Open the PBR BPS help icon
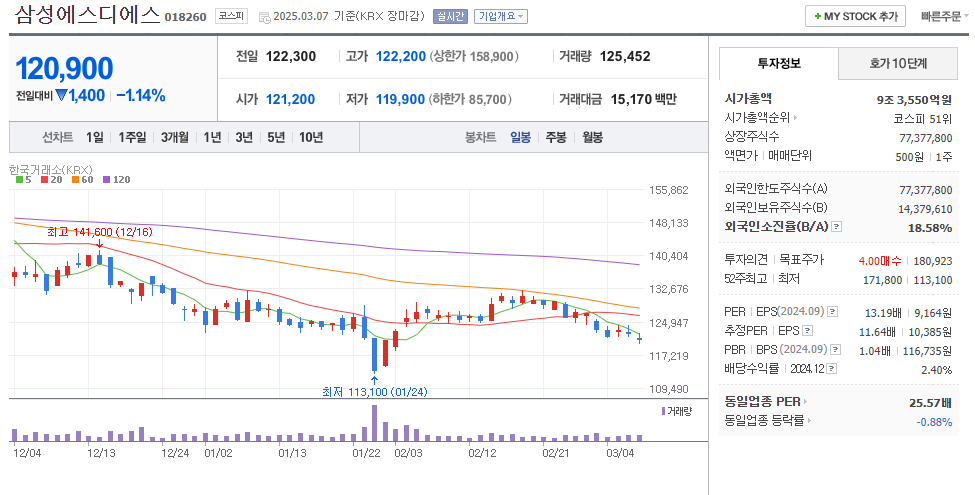This screenshot has width=975, height=495. (x=836, y=349)
